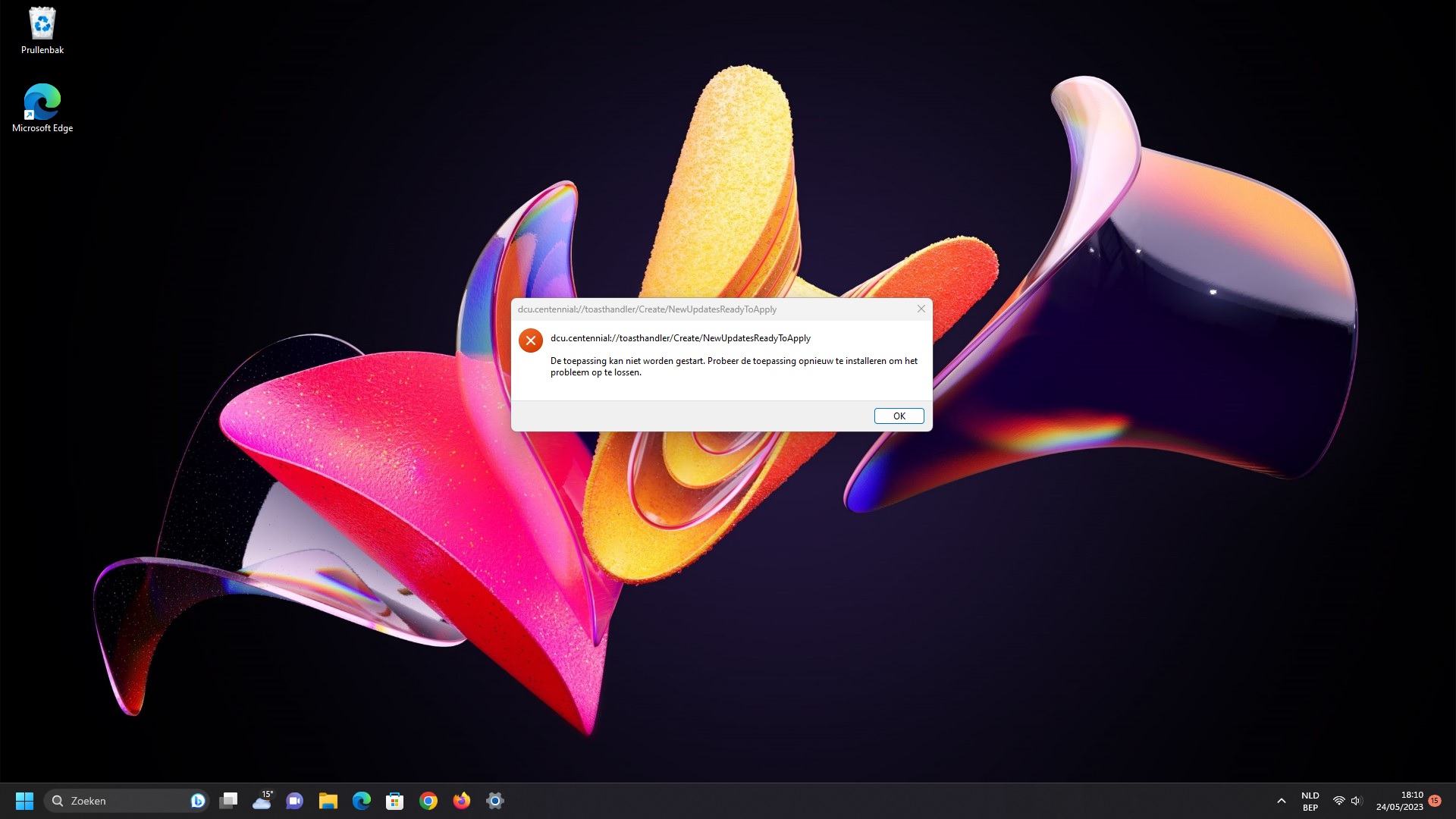Open the Start menu
Viewport: 1456px width, 819px height.
click(x=24, y=800)
